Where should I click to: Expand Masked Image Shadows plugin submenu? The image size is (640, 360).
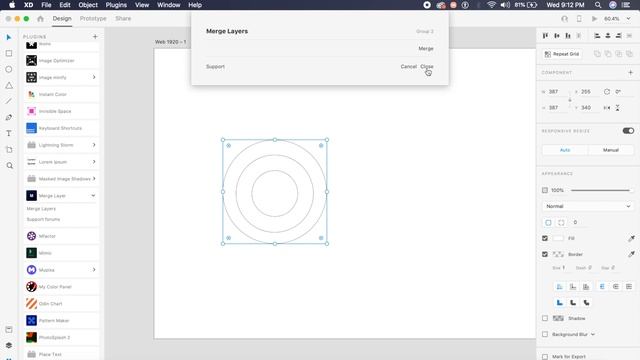(94, 179)
